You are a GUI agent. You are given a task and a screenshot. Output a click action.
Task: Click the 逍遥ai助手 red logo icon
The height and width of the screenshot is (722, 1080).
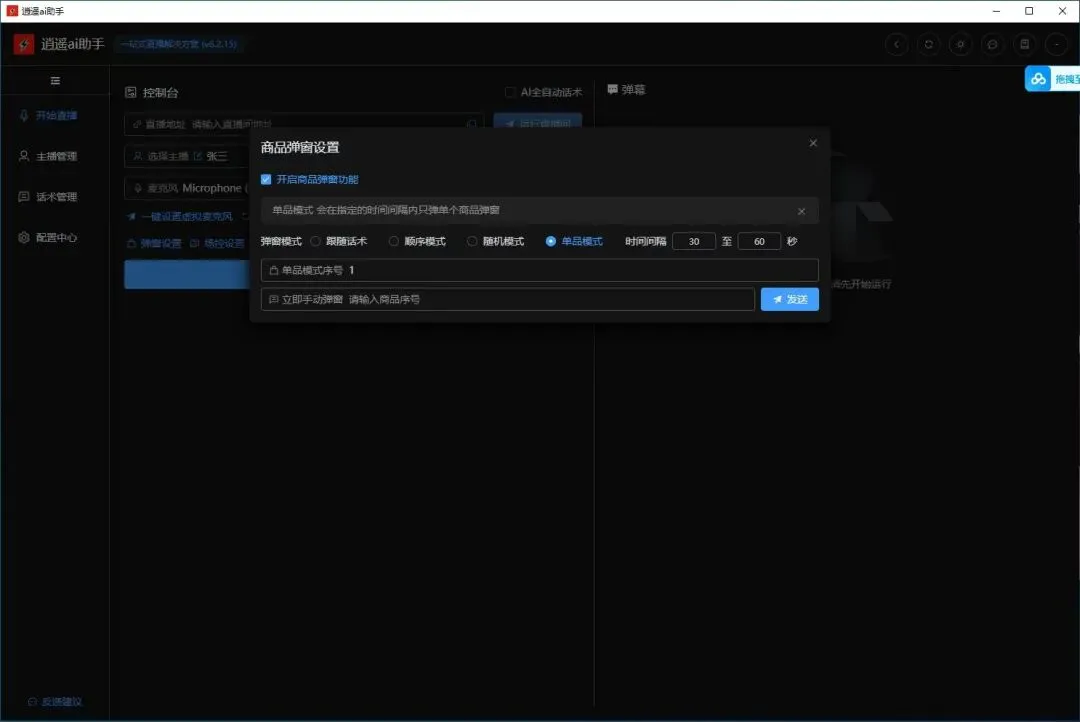coord(23,44)
